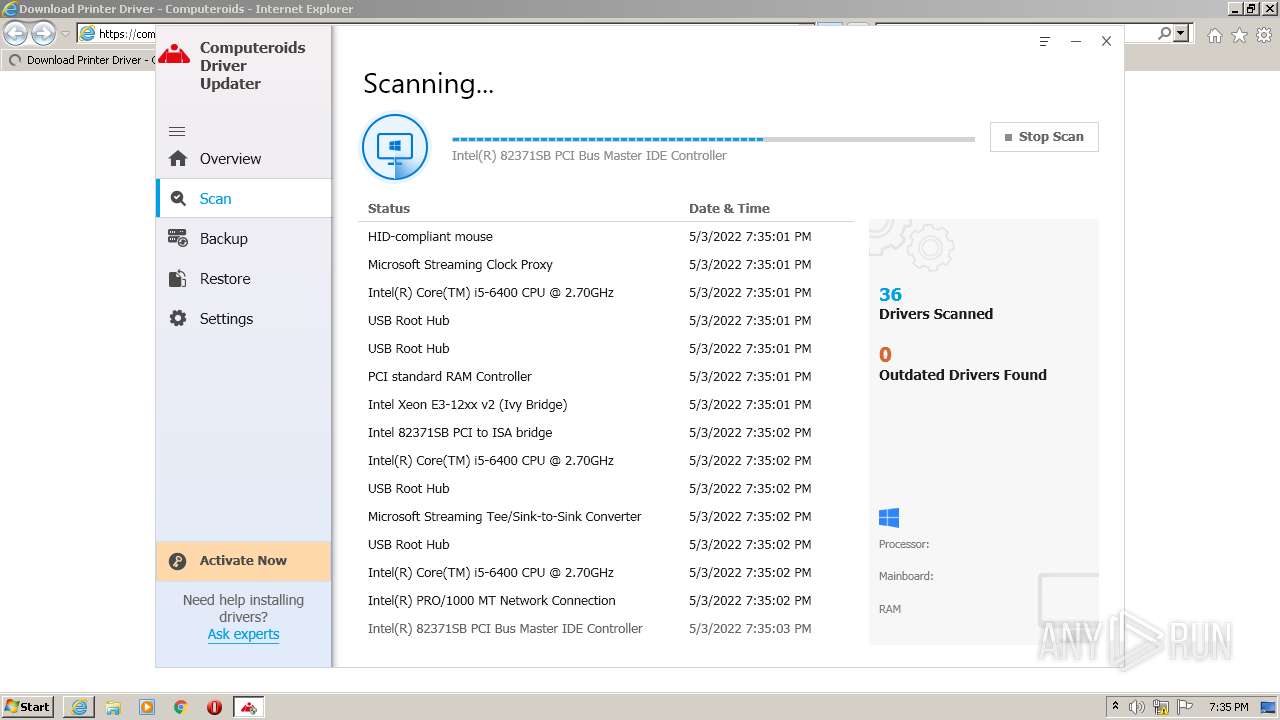
Task: Open Internet Explorer home icon
Action: tap(1214, 35)
